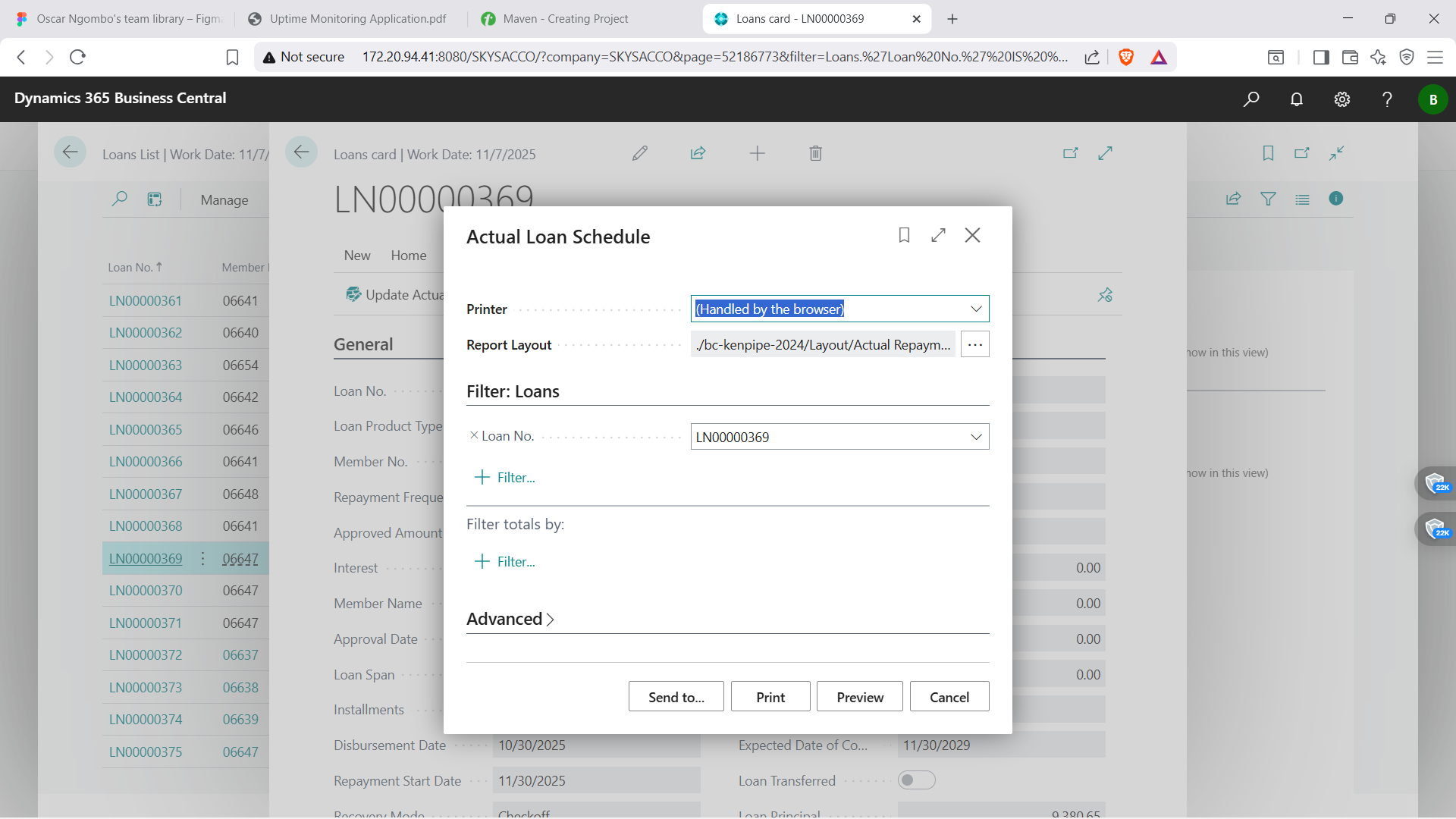Open the notifications bell icon
This screenshot has height=819, width=1456.
(x=1297, y=99)
